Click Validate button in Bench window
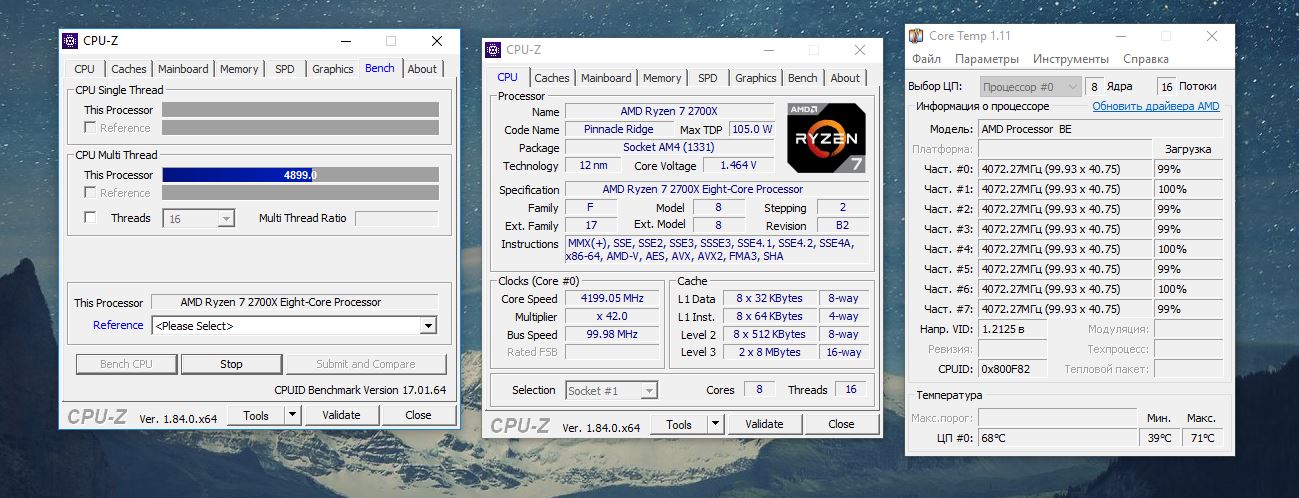 click(341, 415)
